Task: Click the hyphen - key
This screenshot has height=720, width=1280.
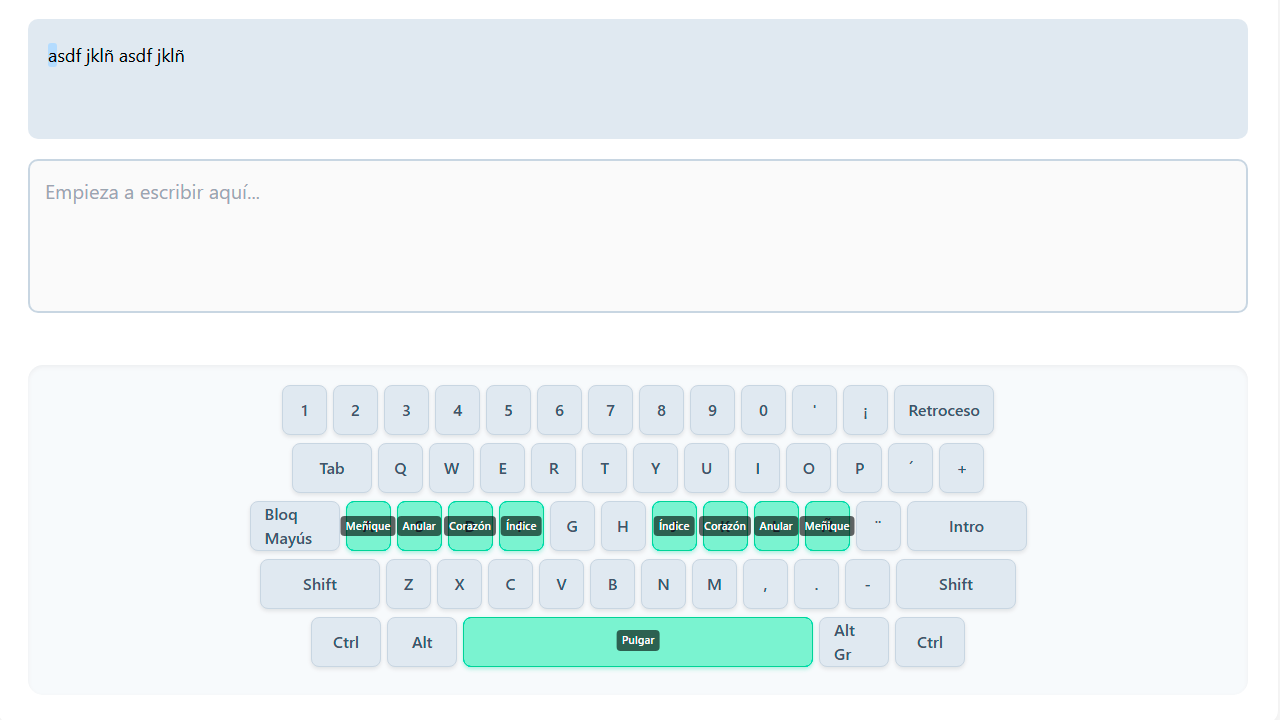Action: (868, 584)
